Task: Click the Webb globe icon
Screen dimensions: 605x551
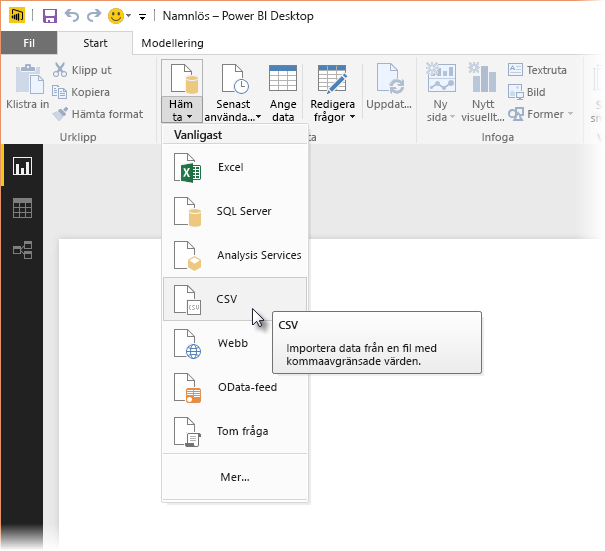Action: pos(187,344)
